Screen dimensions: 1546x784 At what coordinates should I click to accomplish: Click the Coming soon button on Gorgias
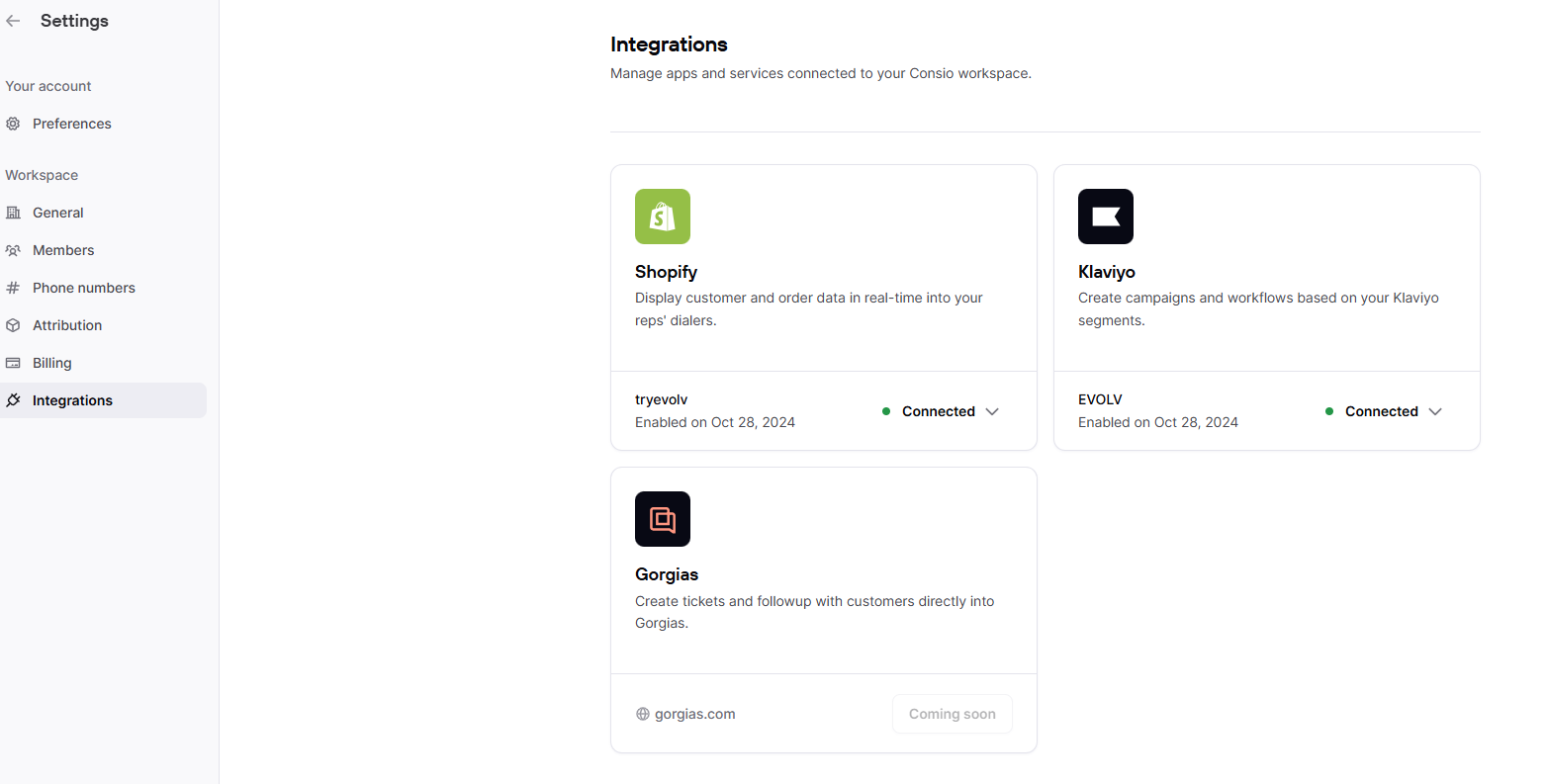pyautogui.click(x=953, y=714)
